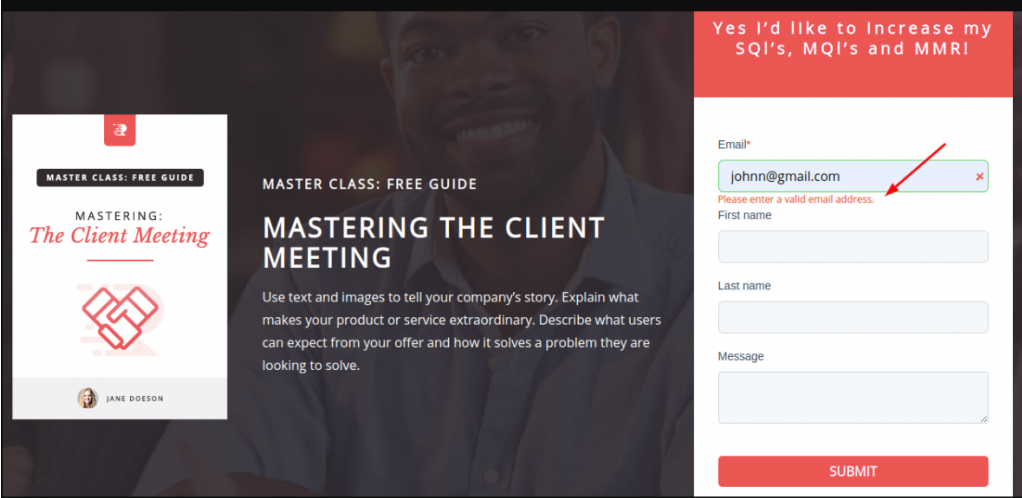Click the Message label

pyautogui.click(x=740, y=357)
